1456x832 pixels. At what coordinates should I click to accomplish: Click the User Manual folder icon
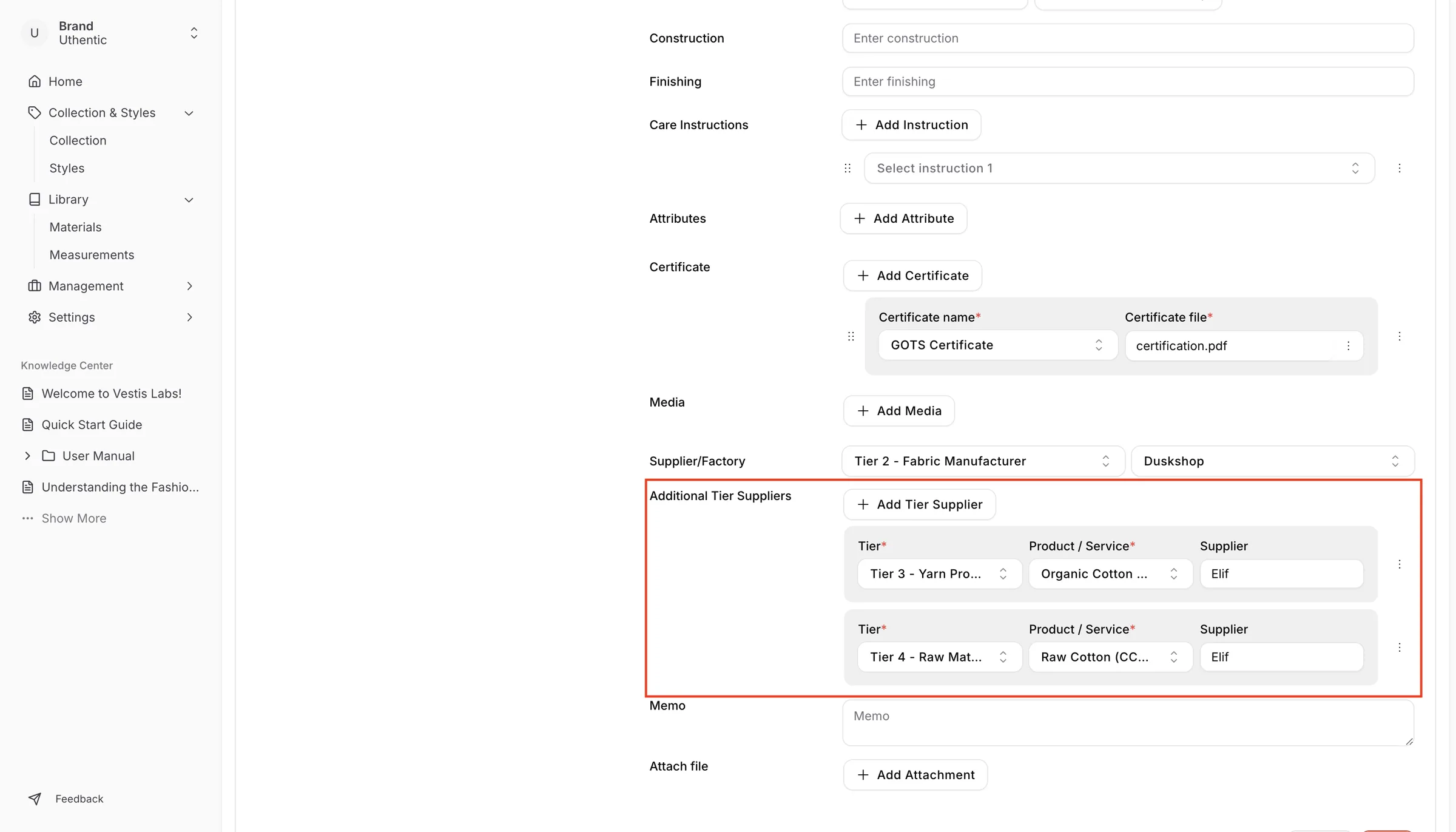pos(49,456)
